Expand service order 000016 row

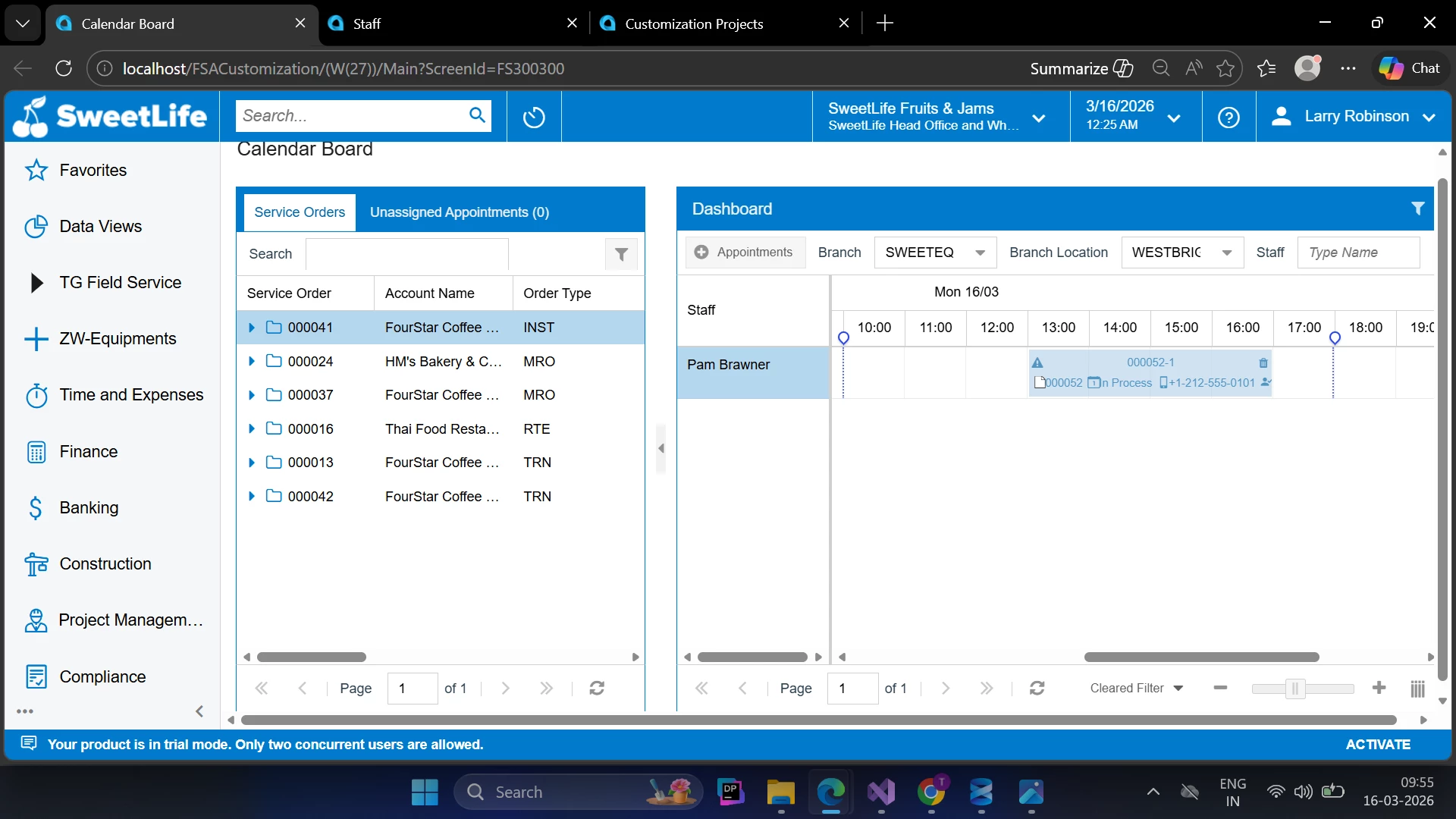[252, 429]
